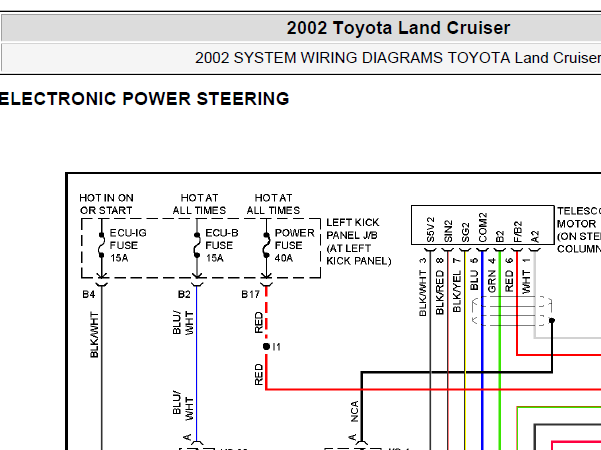
Task: Click the BLK/RED 8 wire label
Action: pos(440,286)
